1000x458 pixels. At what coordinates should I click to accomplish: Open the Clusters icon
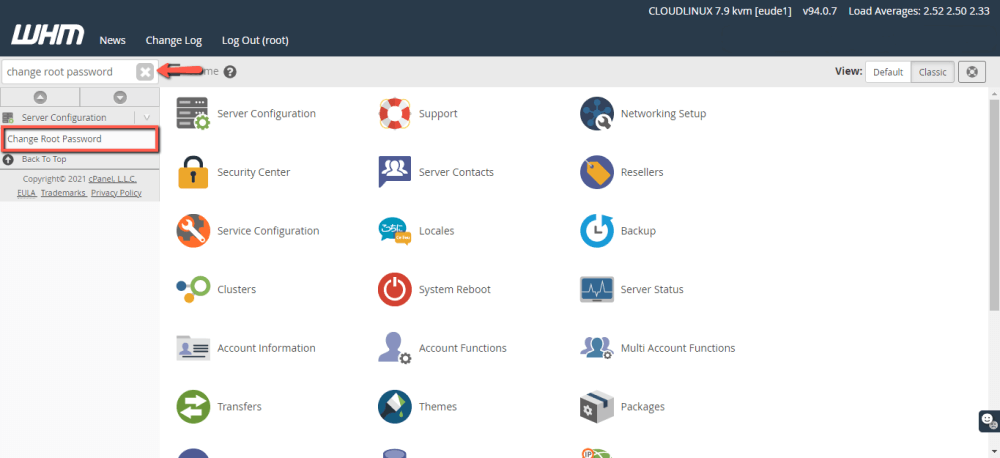coord(193,290)
